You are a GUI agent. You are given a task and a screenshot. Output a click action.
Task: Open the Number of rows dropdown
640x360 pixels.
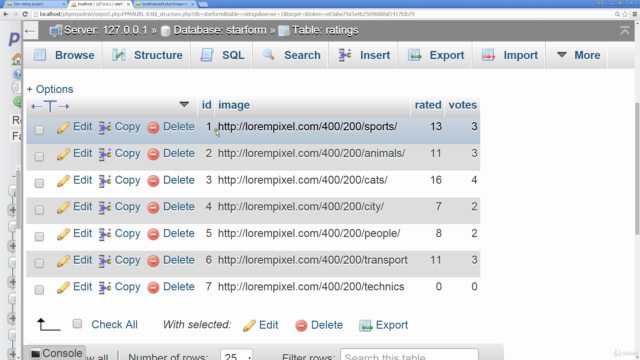coord(236,355)
